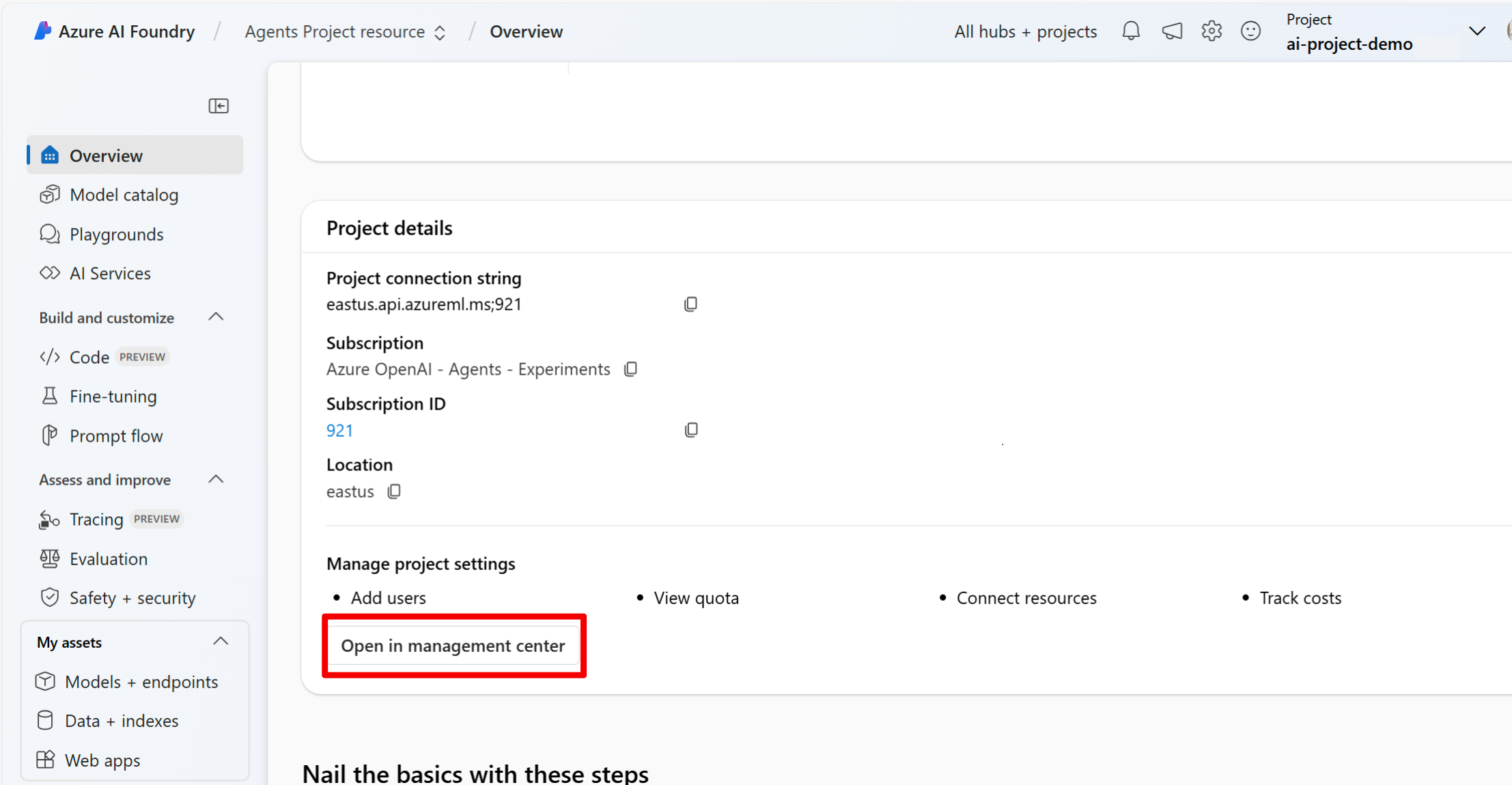Screen dimensions: 1512x785
Task: Open the Evaluation section
Action: [x=108, y=558]
